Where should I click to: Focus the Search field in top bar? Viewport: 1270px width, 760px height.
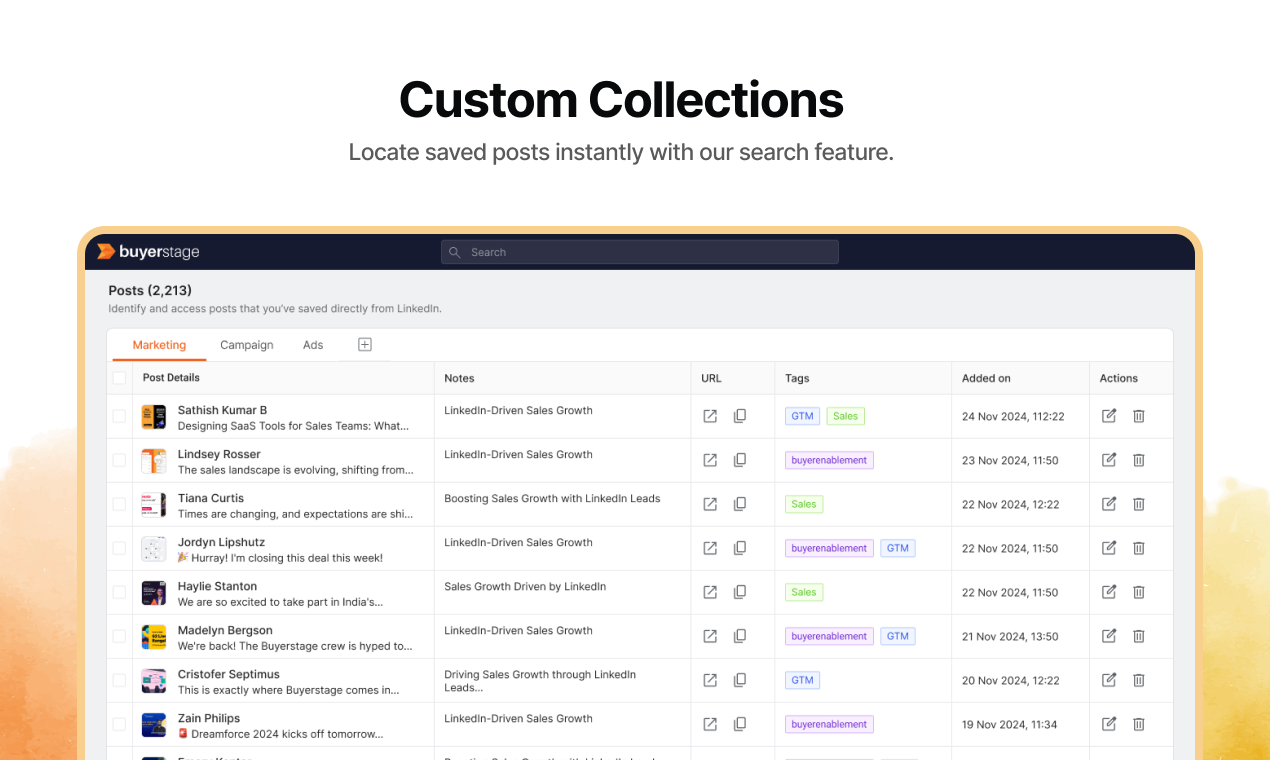tap(640, 252)
